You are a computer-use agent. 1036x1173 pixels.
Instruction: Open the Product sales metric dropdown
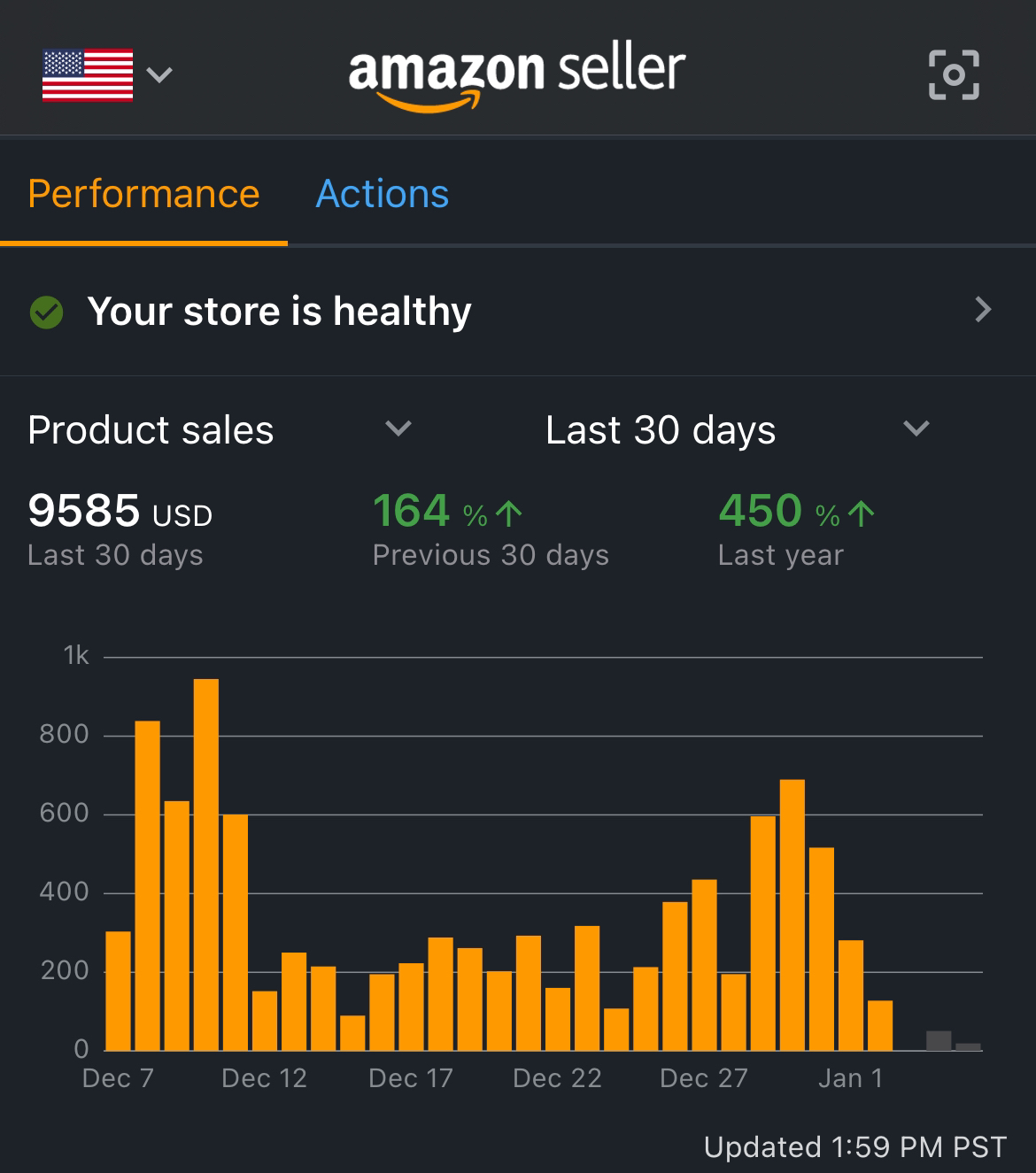220,430
